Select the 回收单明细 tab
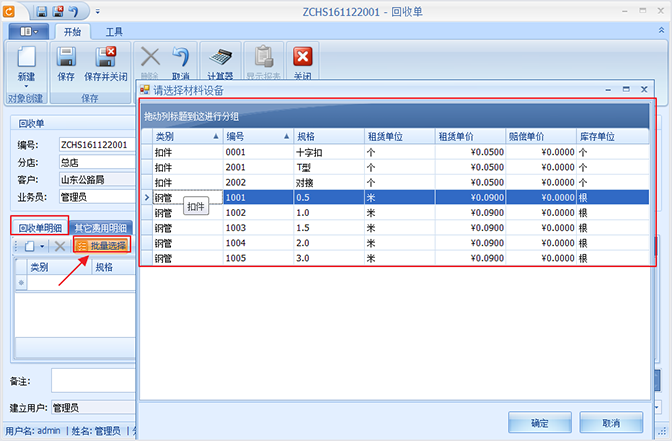Viewport: 672px width, 441px height. [x=40, y=226]
